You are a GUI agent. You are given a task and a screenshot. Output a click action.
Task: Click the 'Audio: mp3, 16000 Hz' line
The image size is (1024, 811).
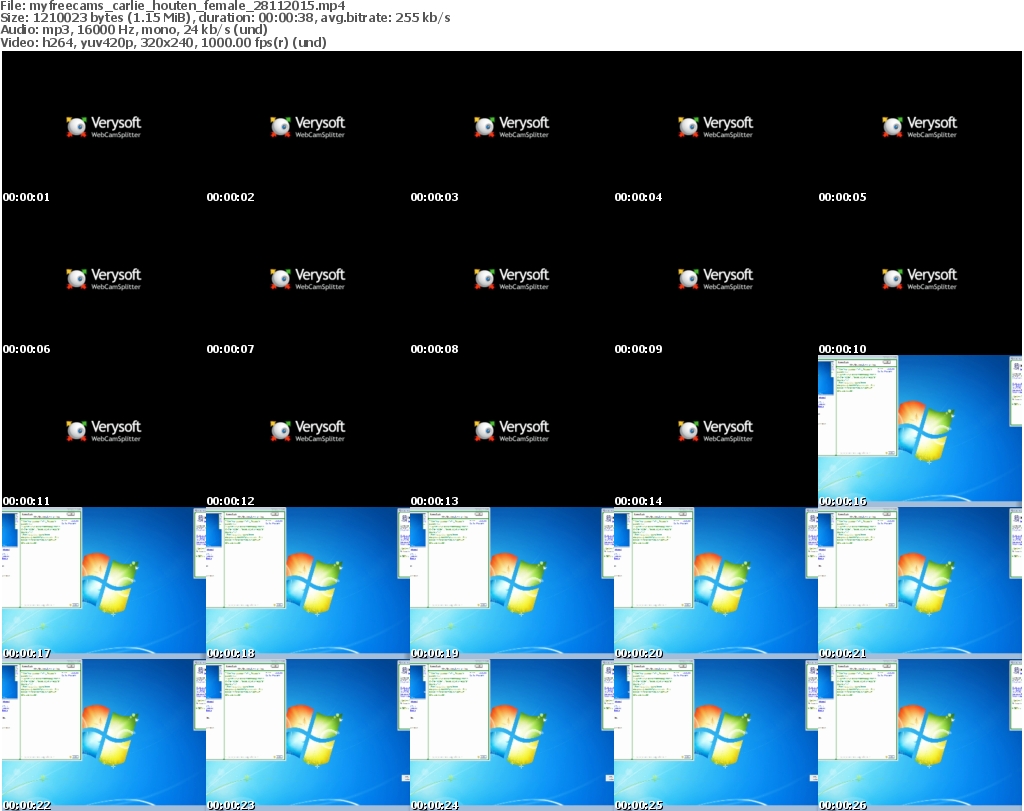click(x=134, y=30)
